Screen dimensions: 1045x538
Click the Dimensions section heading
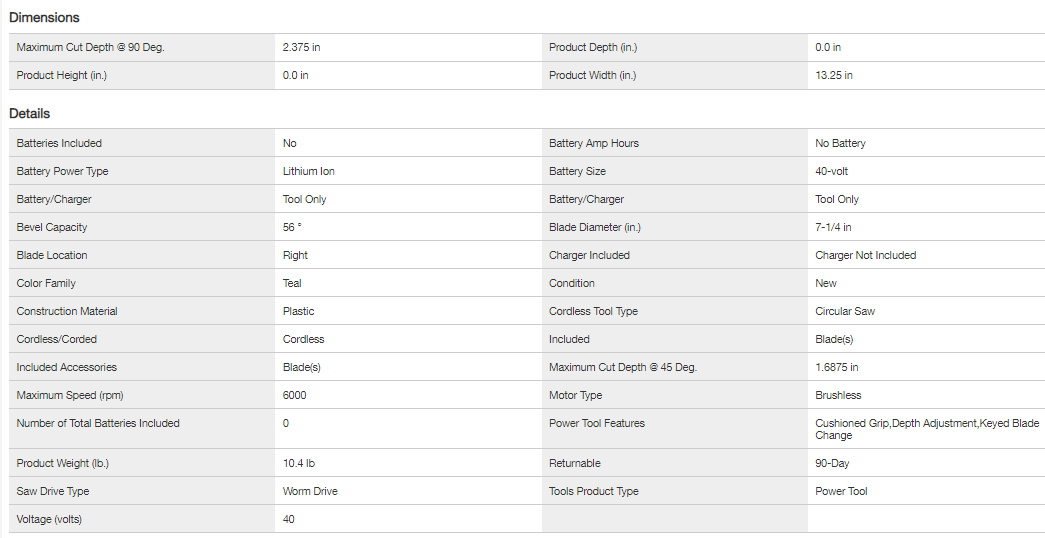coord(44,18)
